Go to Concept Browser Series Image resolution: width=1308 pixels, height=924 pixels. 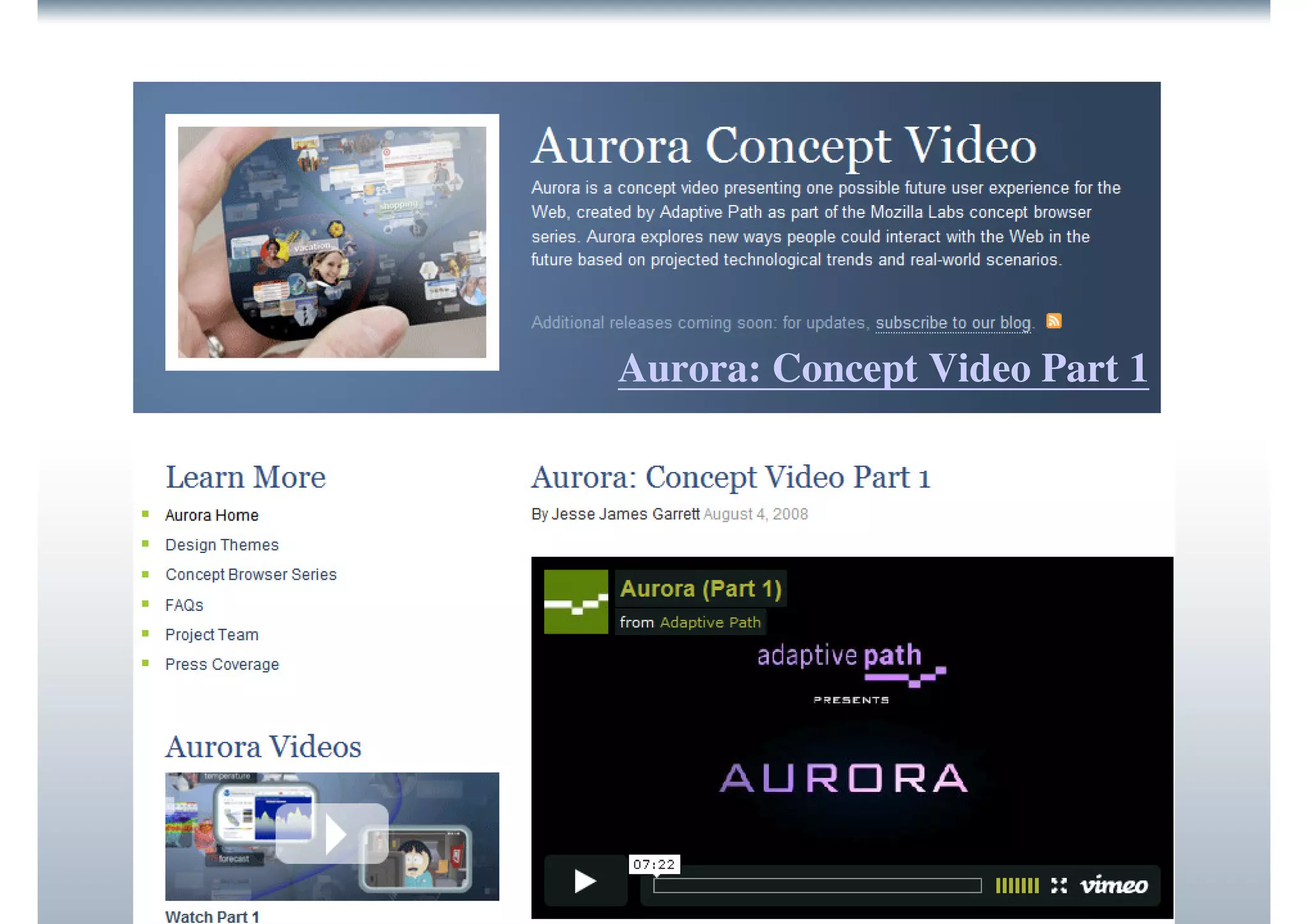tap(250, 575)
